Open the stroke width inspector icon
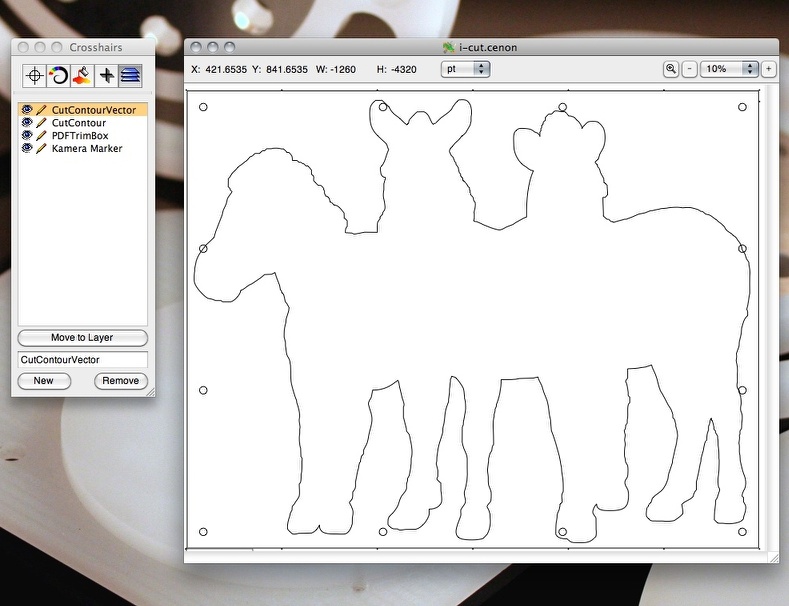This screenshot has width=789, height=606. coord(59,75)
